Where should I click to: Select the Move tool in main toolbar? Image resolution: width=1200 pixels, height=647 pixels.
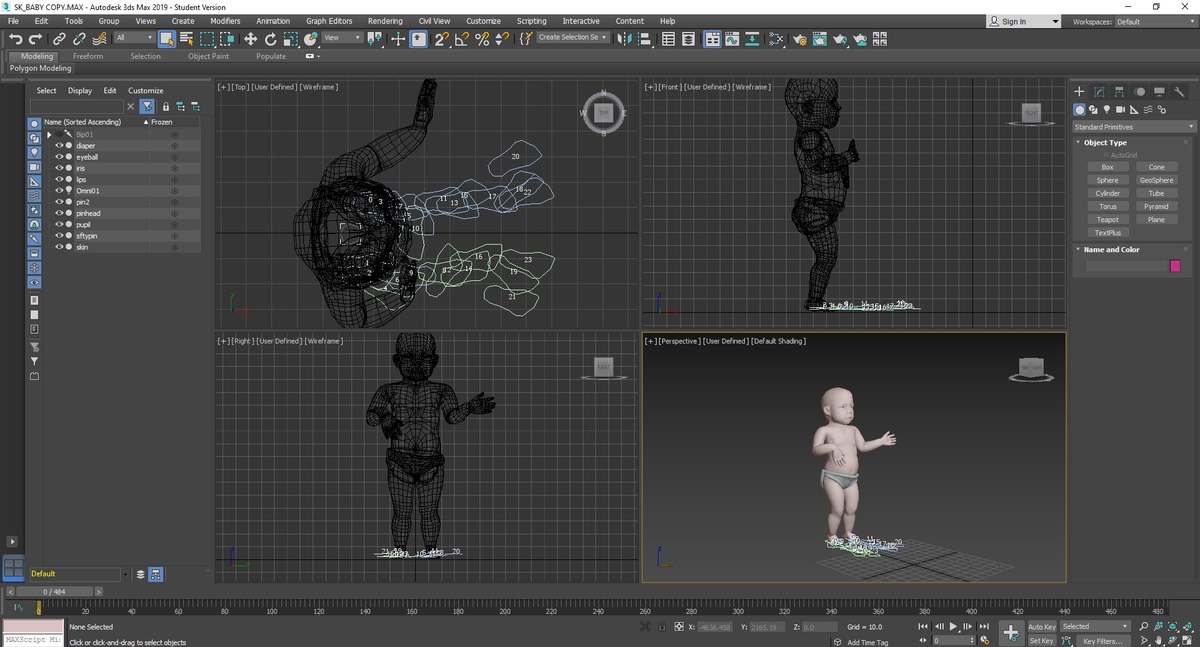[x=250, y=39]
